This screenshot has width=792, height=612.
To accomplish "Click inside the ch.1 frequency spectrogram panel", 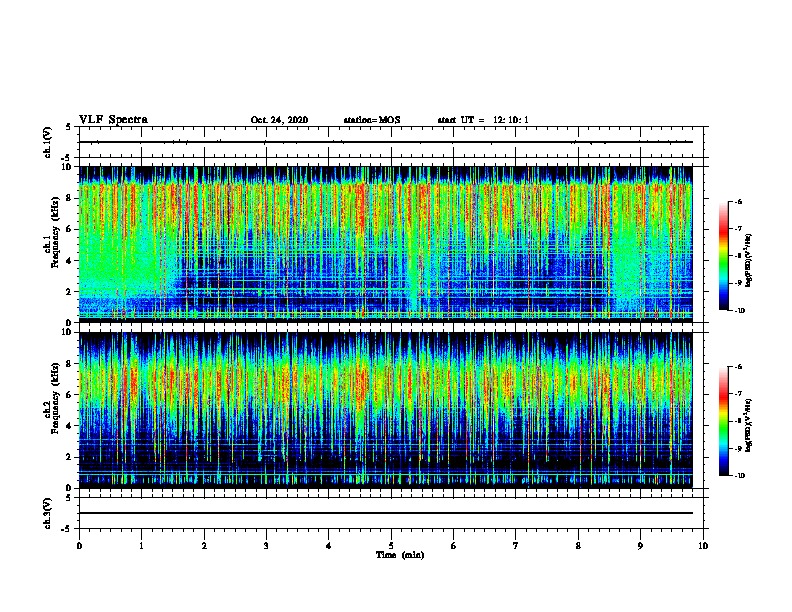I will 385,244.
